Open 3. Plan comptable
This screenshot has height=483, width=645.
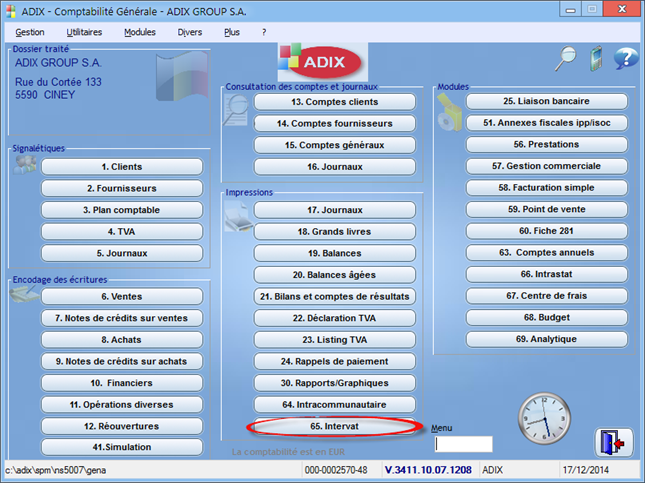(122, 210)
